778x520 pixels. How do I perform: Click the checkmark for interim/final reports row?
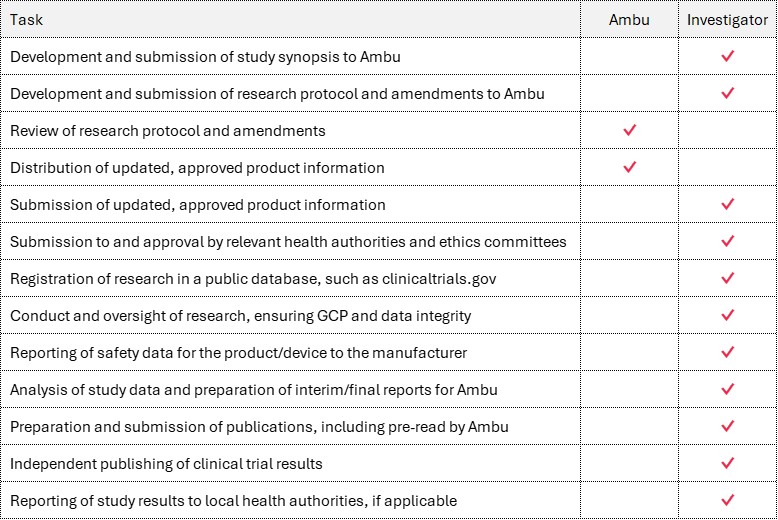[x=727, y=390]
